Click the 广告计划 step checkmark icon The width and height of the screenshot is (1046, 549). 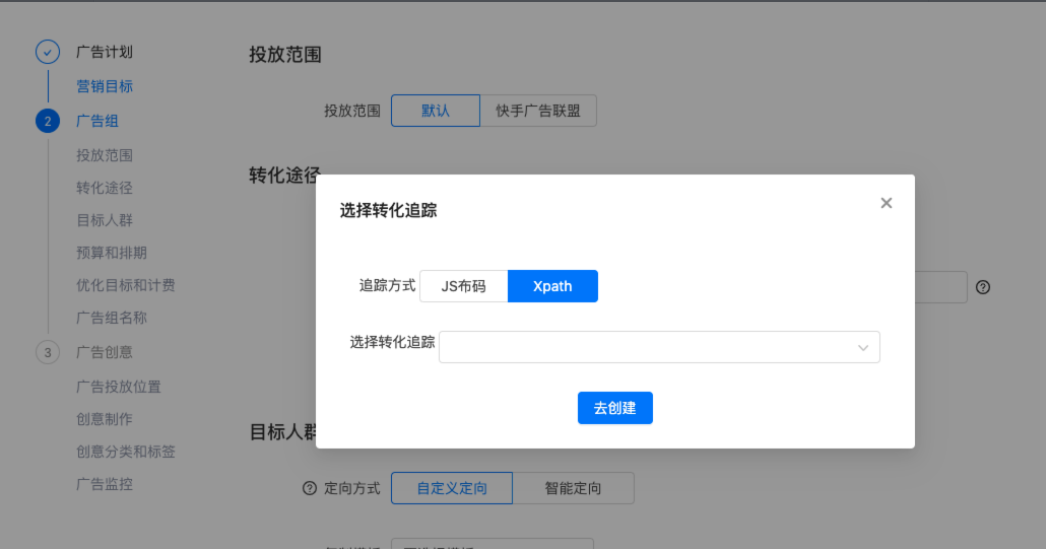point(47,52)
